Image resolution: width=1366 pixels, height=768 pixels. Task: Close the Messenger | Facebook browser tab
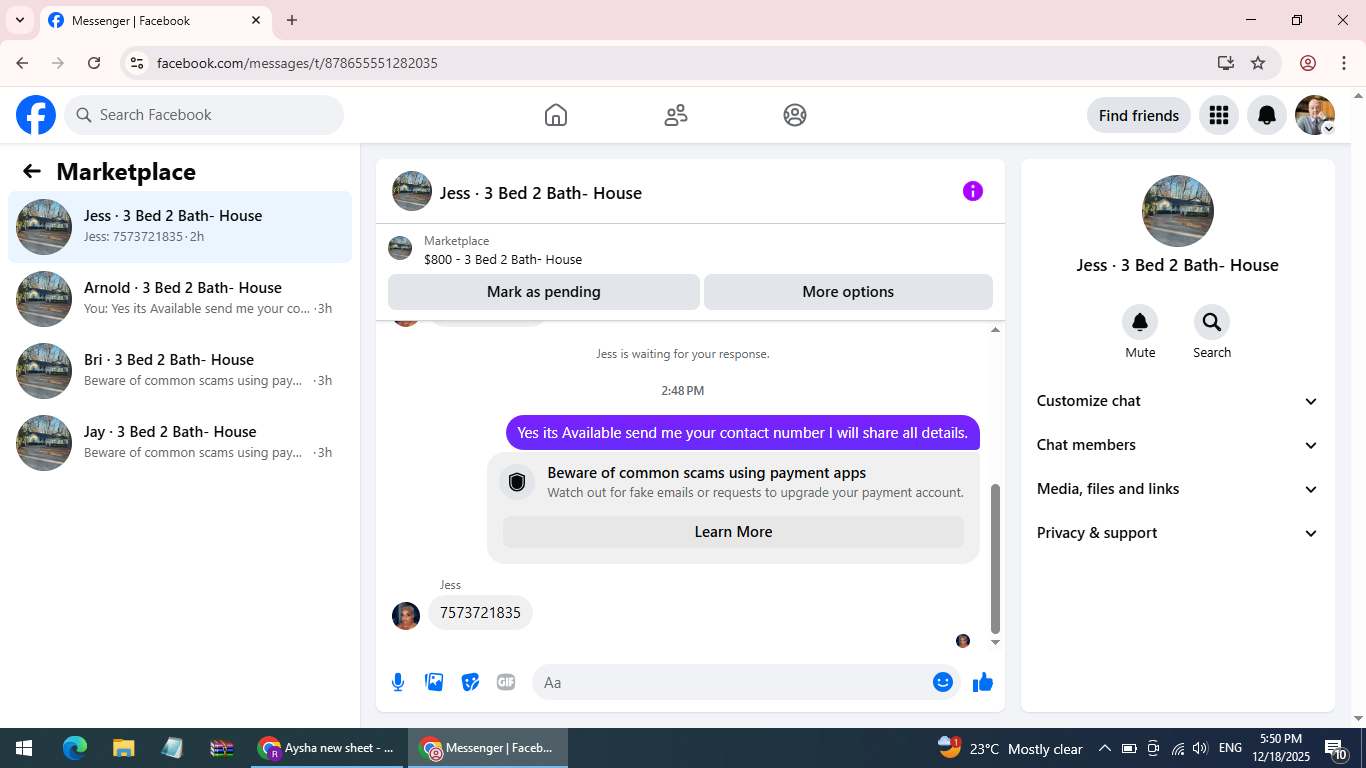(256, 20)
